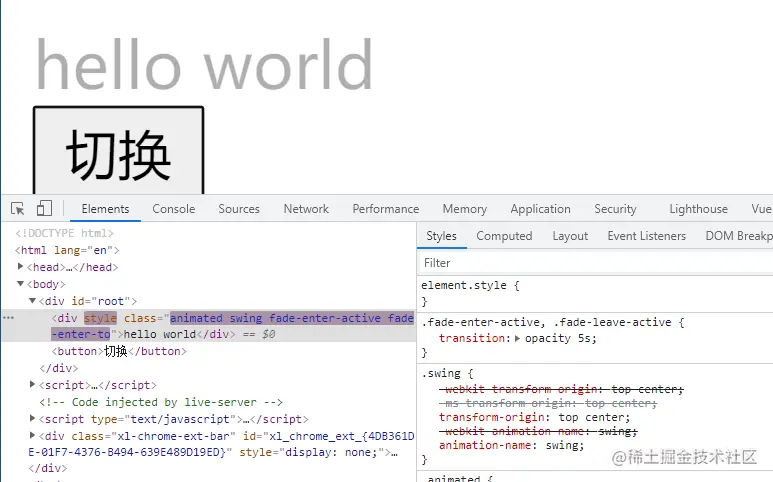Activate the inspect element picker icon

[x=18, y=208]
